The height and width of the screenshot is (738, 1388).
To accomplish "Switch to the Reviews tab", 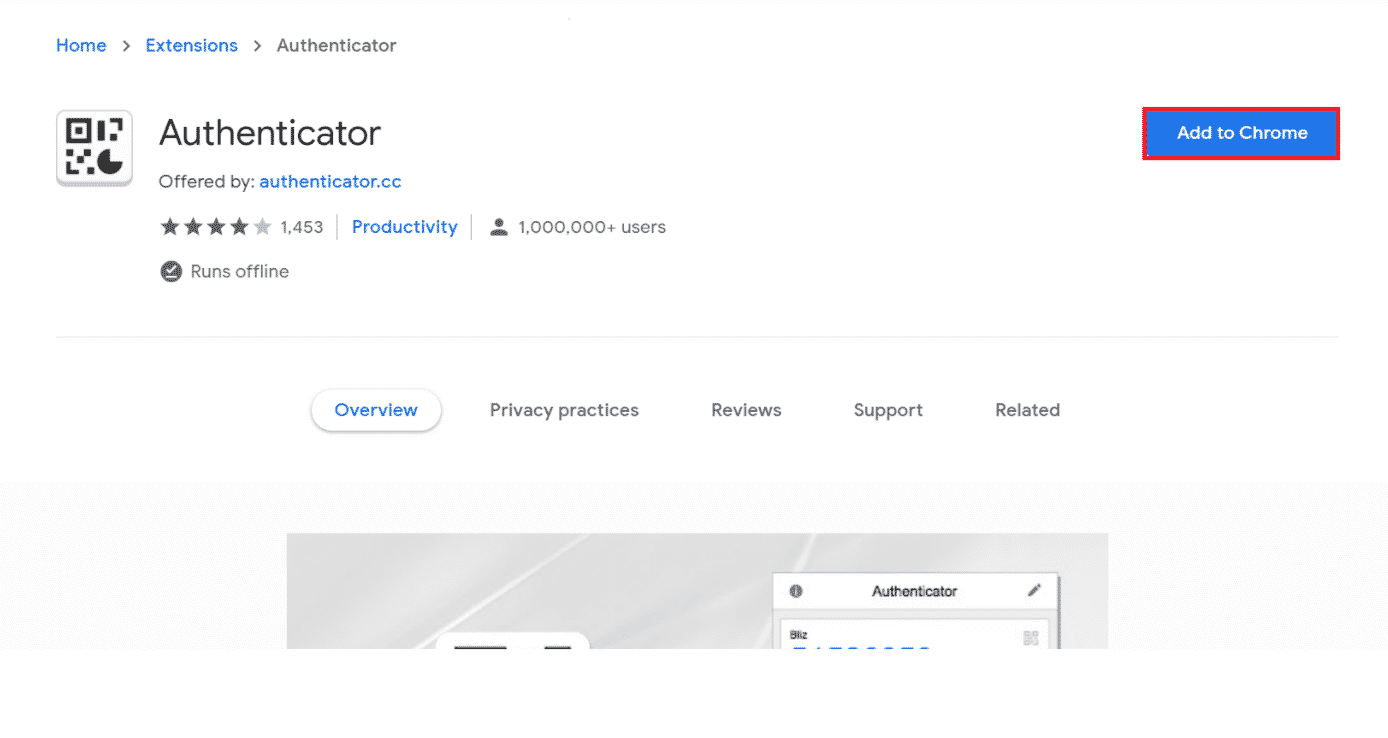I will click(x=746, y=410).
